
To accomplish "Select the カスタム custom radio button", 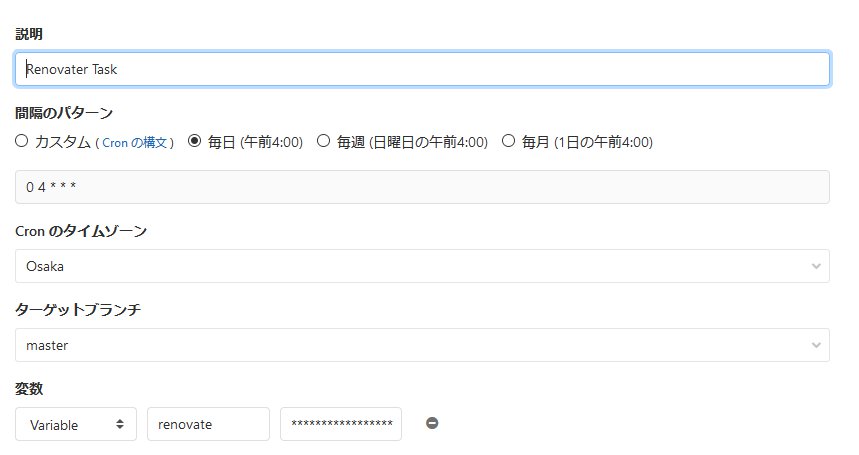I will [22, 142].
